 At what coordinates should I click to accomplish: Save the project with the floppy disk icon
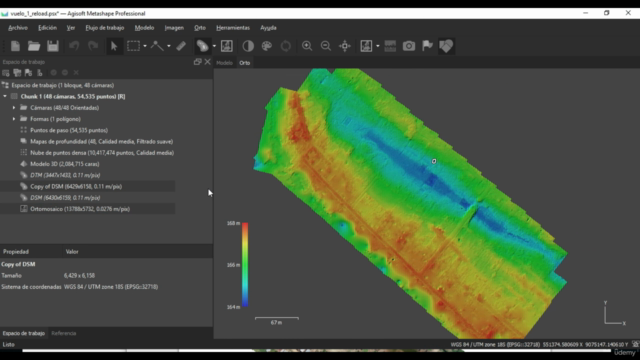53,46
